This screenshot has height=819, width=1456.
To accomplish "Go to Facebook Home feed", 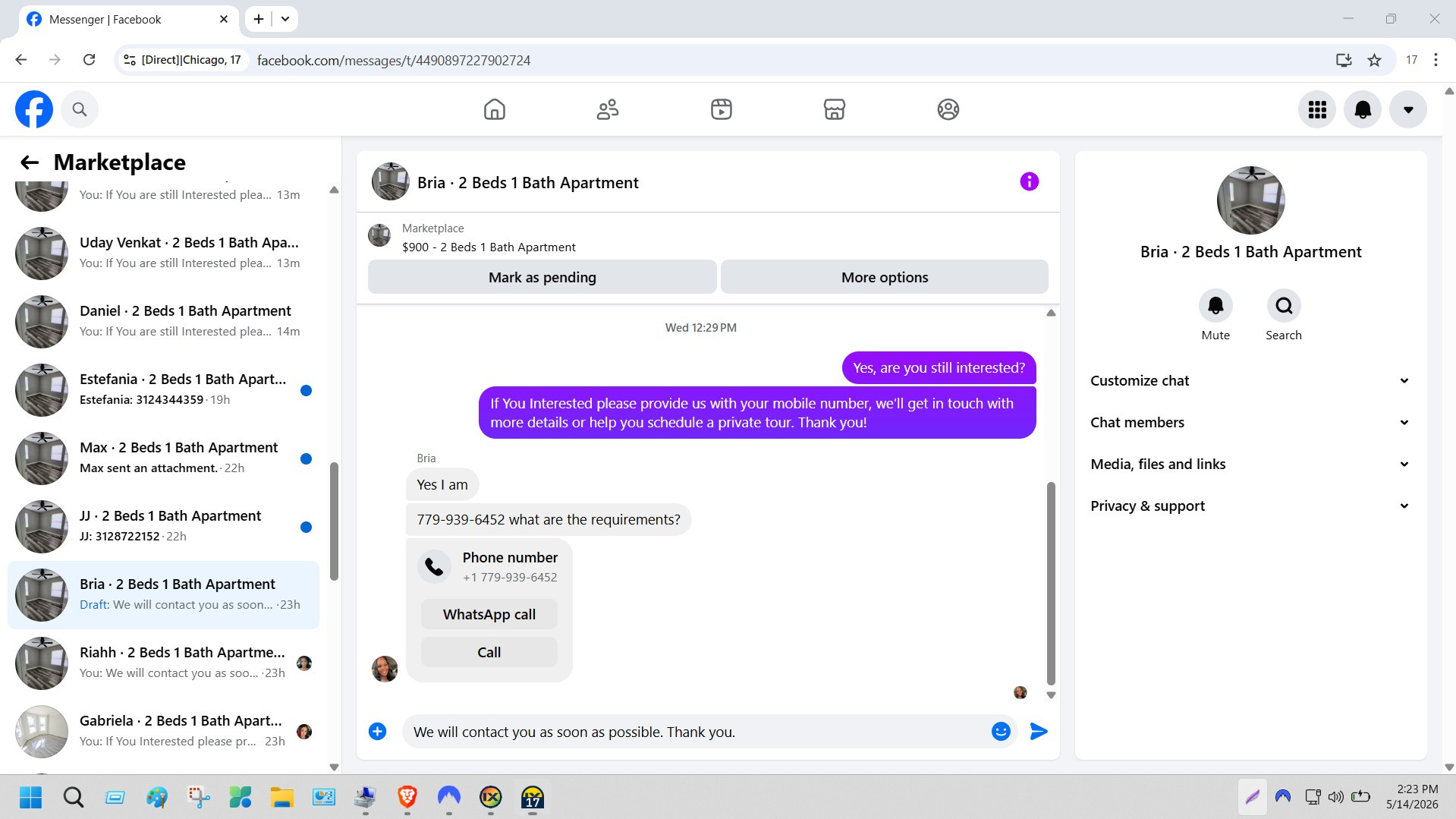I will click(x=495, y=109).
